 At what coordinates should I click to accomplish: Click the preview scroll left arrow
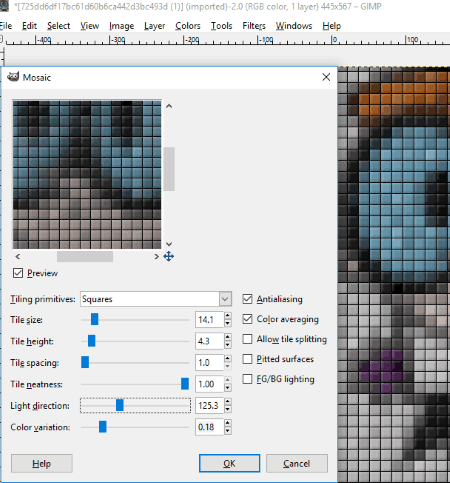[x=18, y=256]
